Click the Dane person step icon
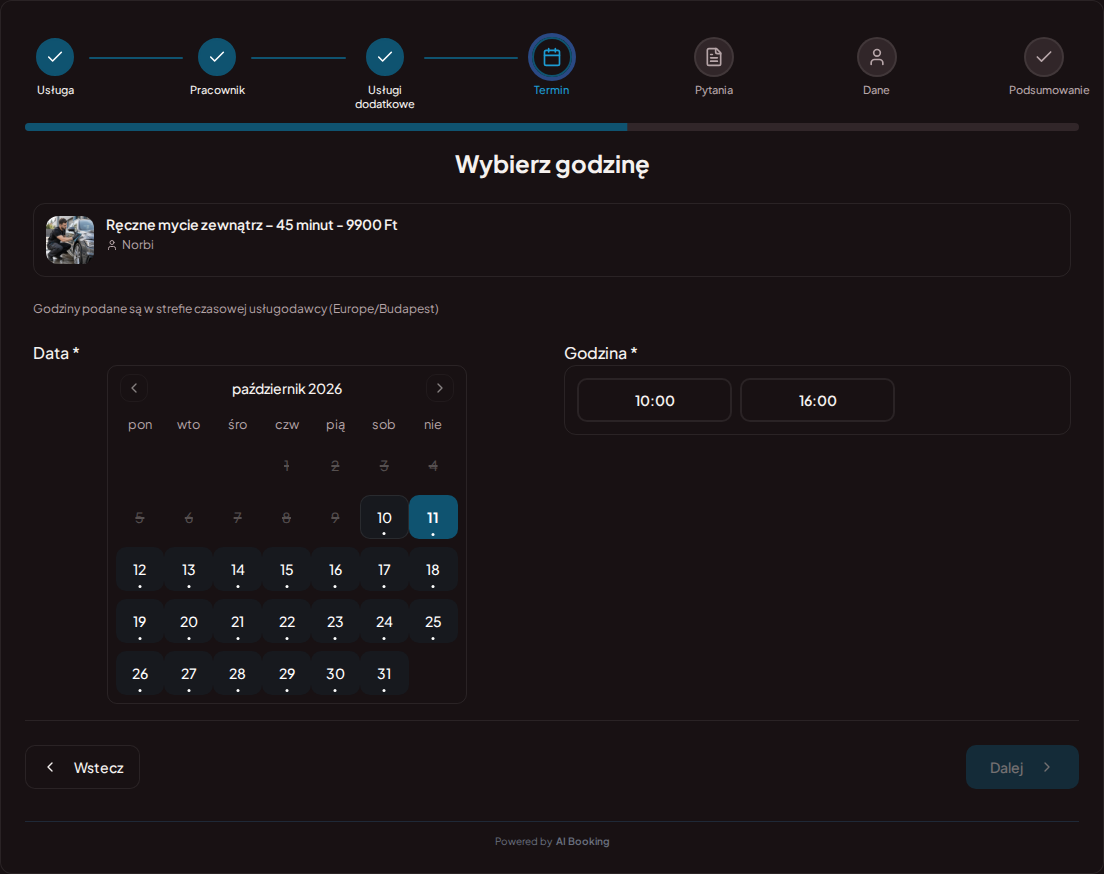1104x874 pixels. pyautogui.click(x=877, y=57)
